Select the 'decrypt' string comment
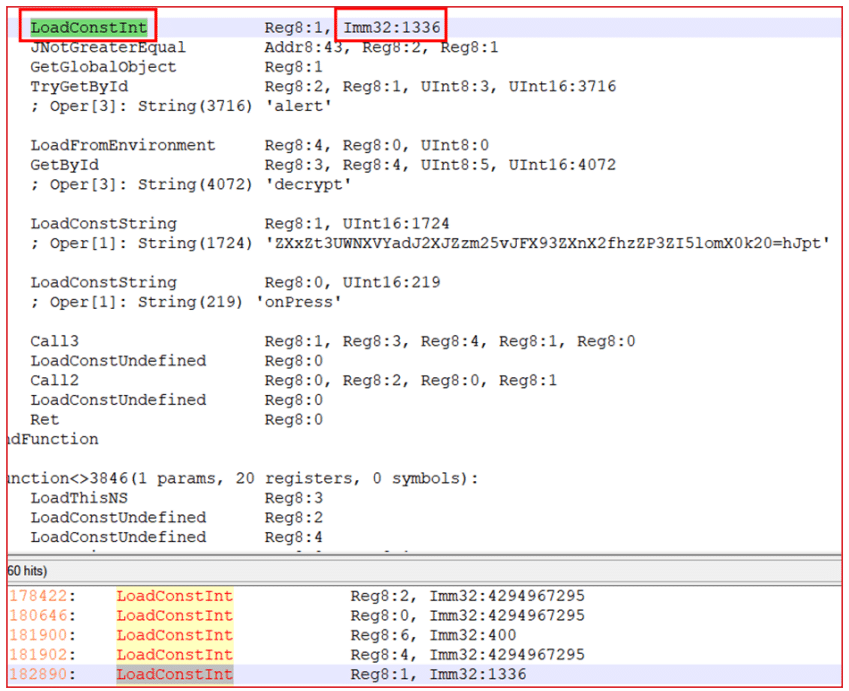Image resolution: width=849 pixels, height=691 pixels. (x=308, y=184)
